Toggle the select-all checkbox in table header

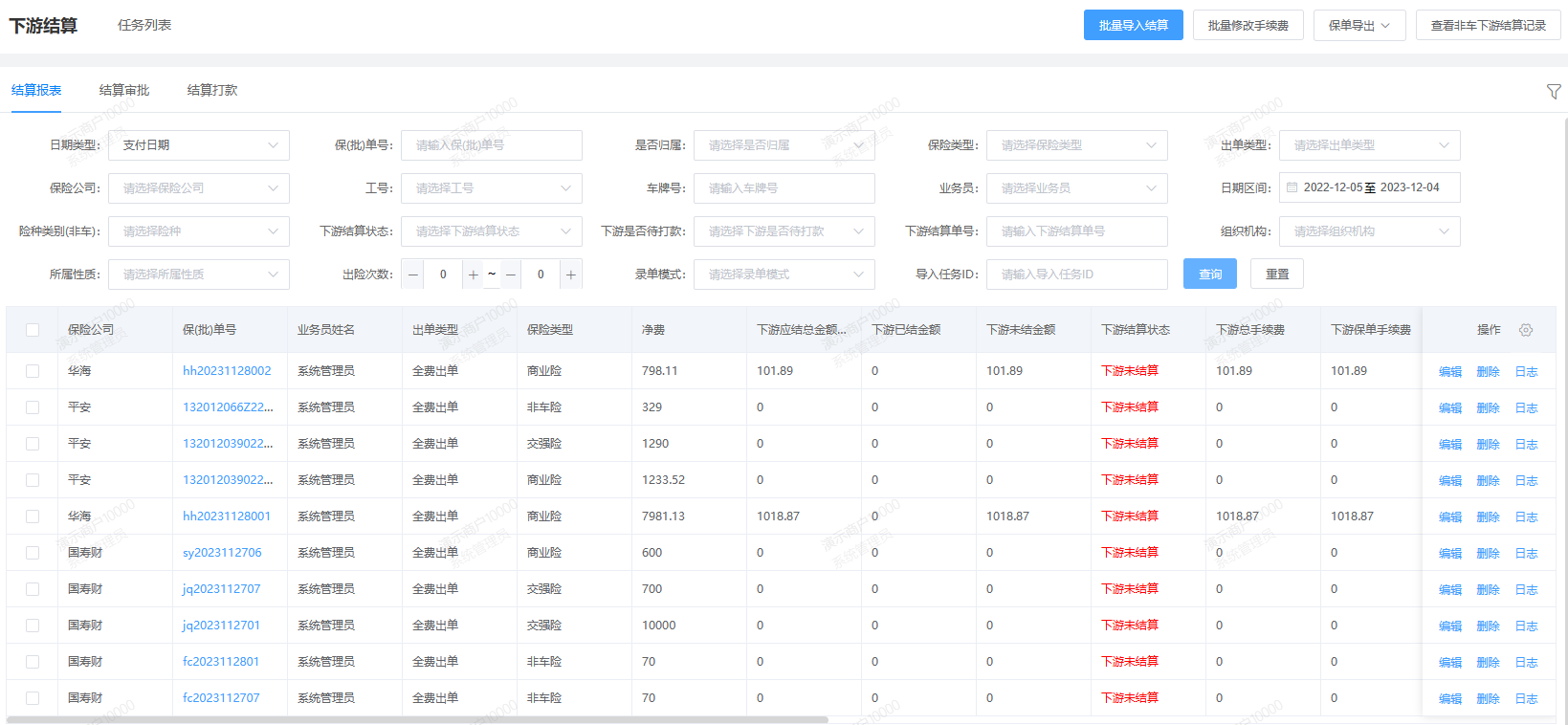pyautogui.click(x=33, y=330)
